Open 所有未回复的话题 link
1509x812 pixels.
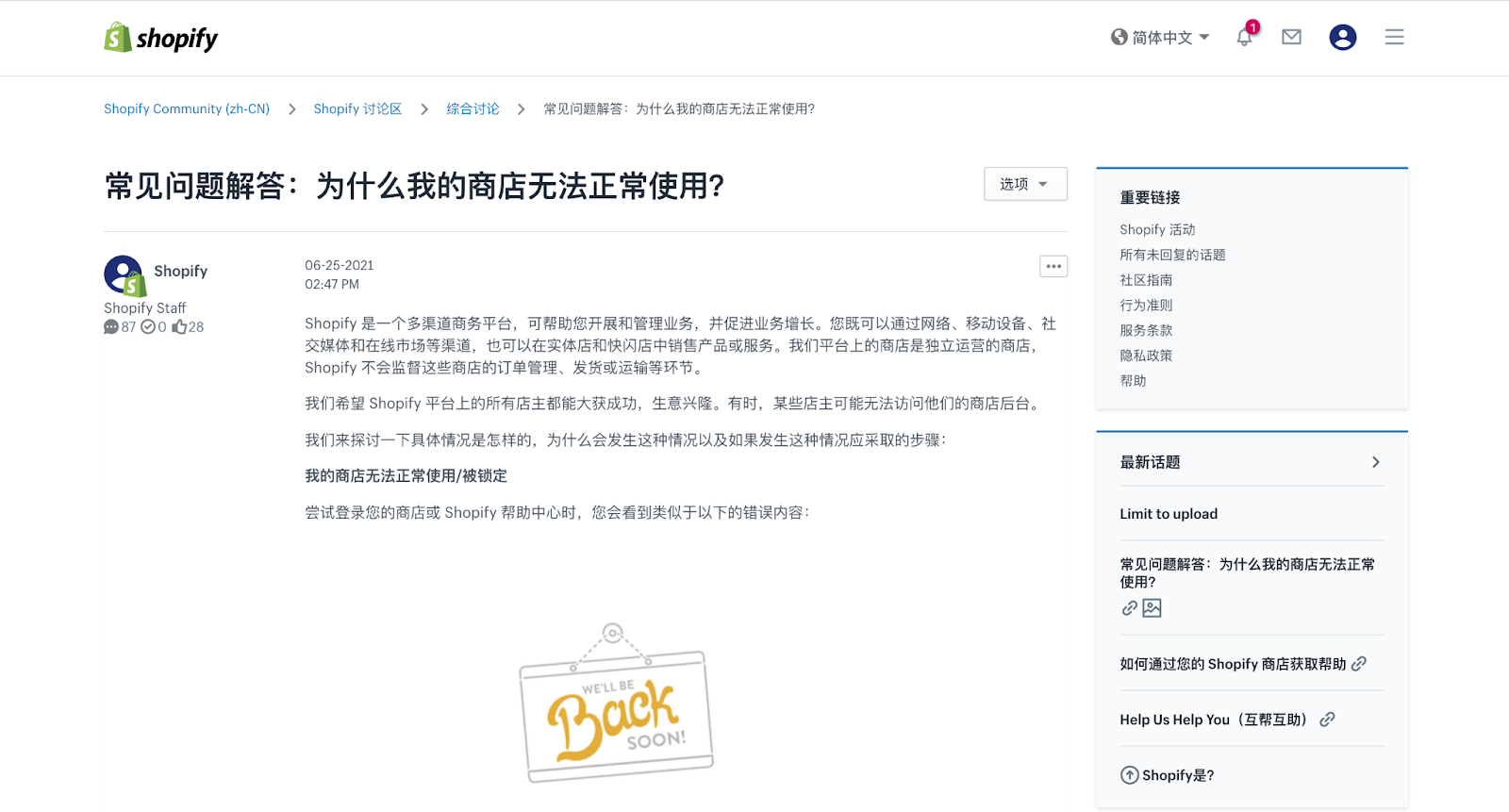[x=1172, y=255]
